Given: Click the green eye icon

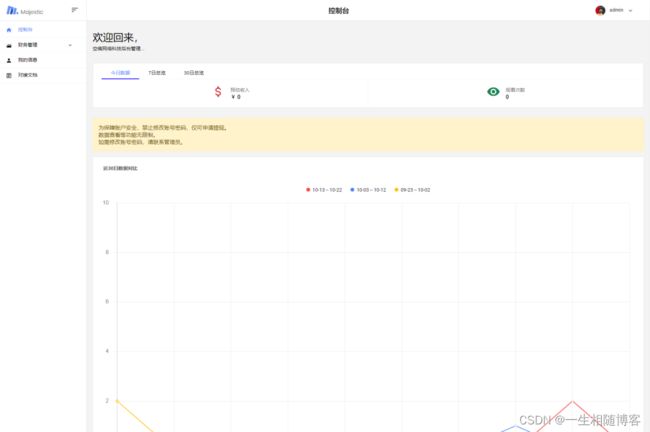Looking at the screenshot, I should pyautogui.click(x=493, y=92).
